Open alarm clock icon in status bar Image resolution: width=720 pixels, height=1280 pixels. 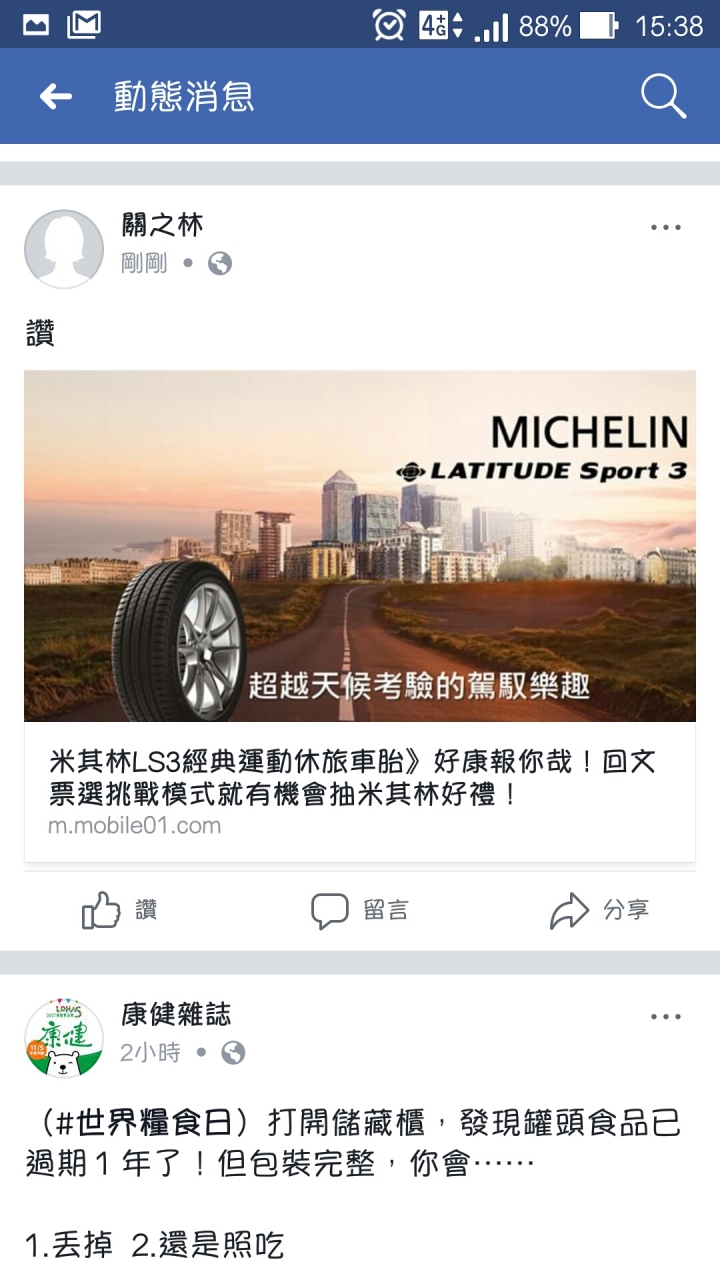coord(389,25)
